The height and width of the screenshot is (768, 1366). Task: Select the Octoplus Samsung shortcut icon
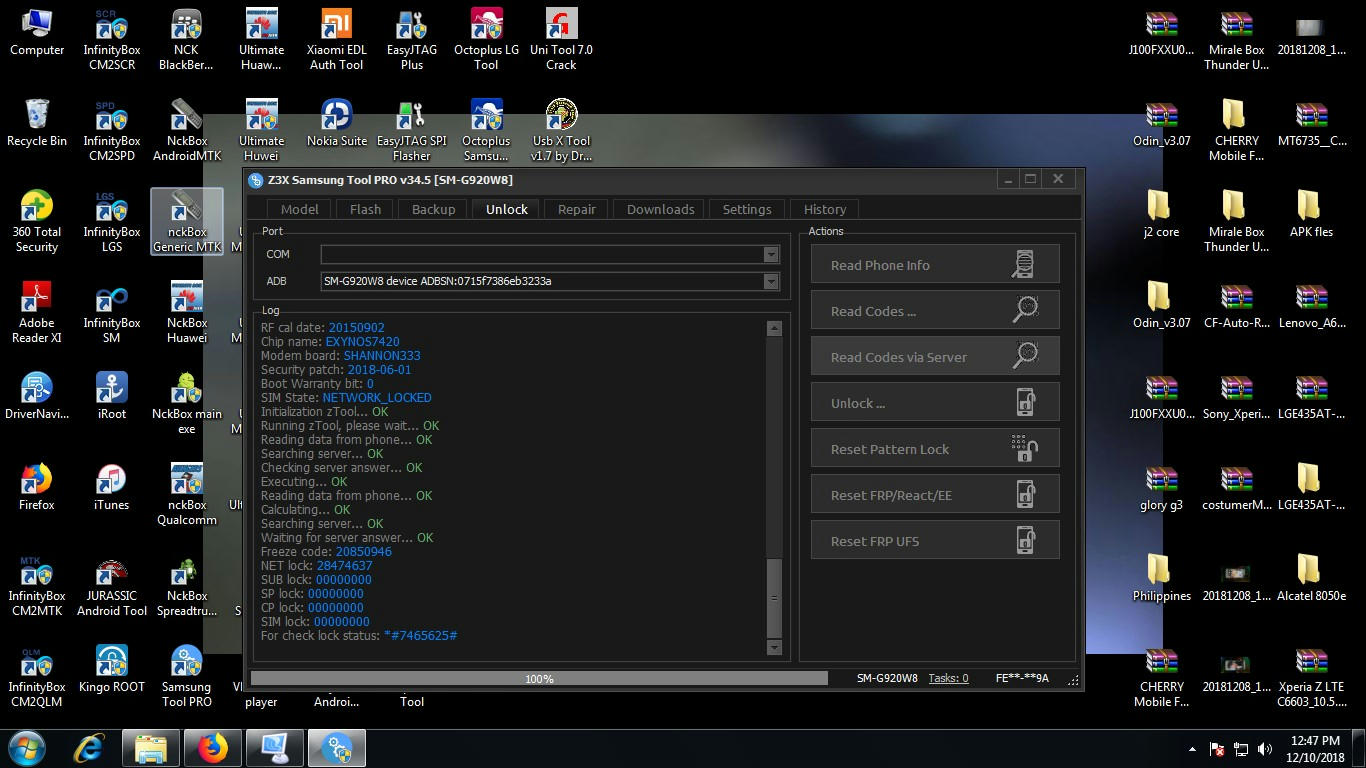[486, 131]
